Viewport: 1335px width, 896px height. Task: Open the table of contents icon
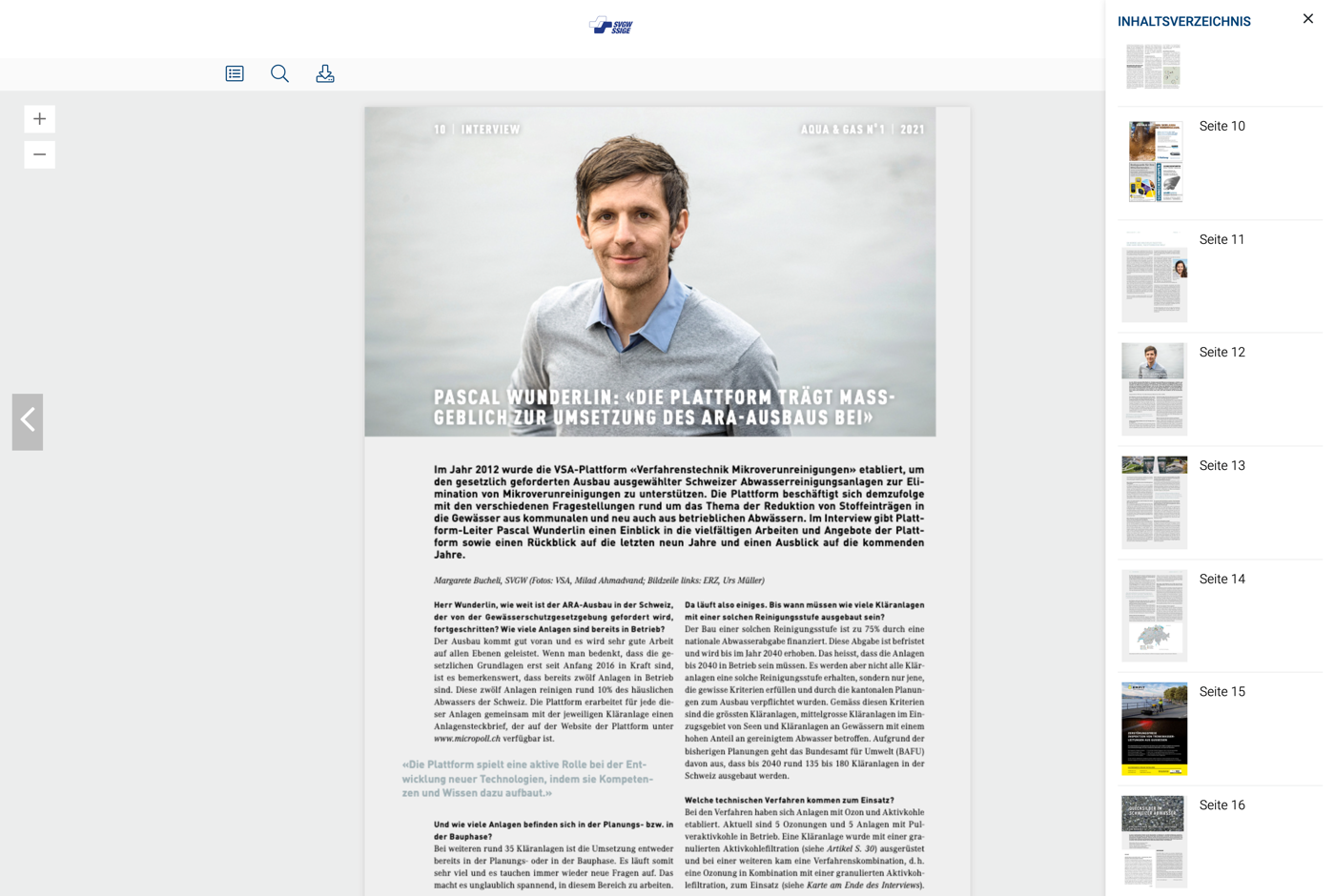click(235, 73)
